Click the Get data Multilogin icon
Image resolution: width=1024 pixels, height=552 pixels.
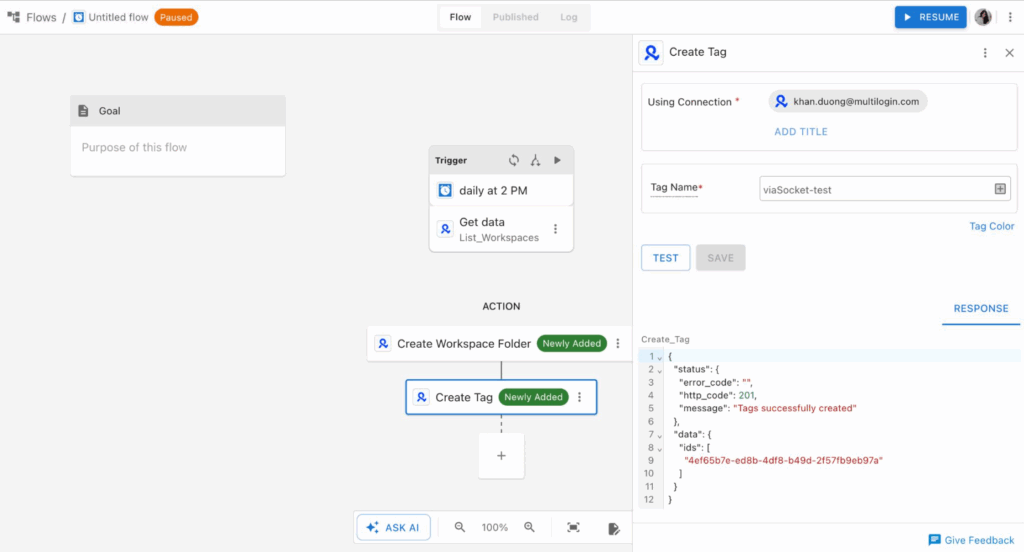click(445, 229)
